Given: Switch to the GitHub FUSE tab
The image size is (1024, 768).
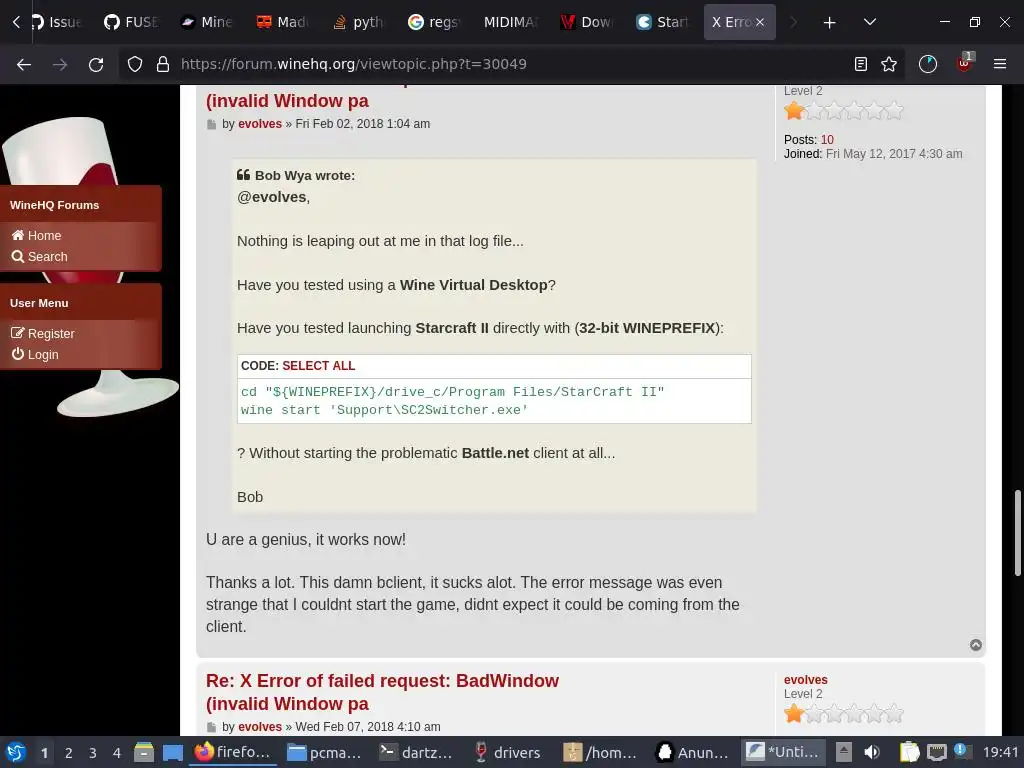Looking at the screenshot, I should pos(131,22).
